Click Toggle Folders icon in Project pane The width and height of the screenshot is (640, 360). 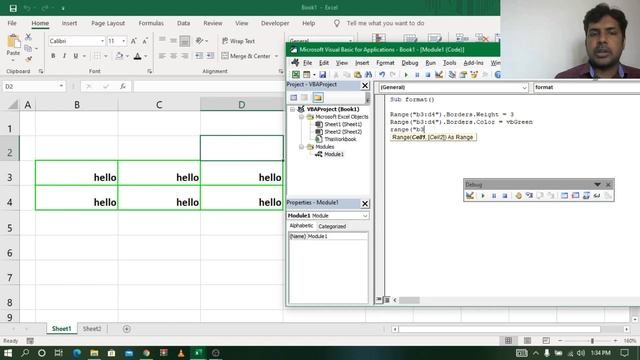[318, 98]
